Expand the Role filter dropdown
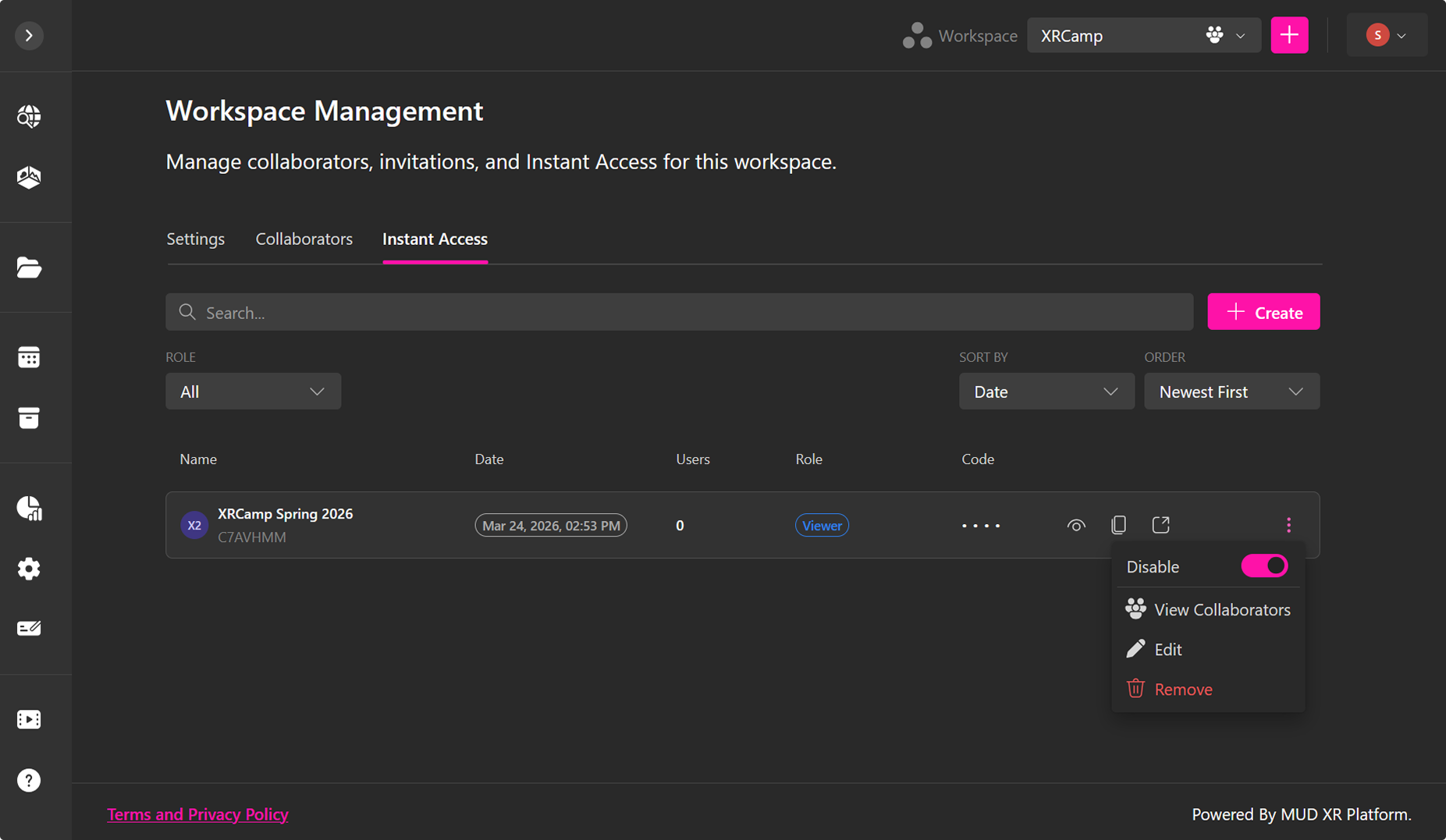The image size is (1446, 840). click(x=253, y=392)
